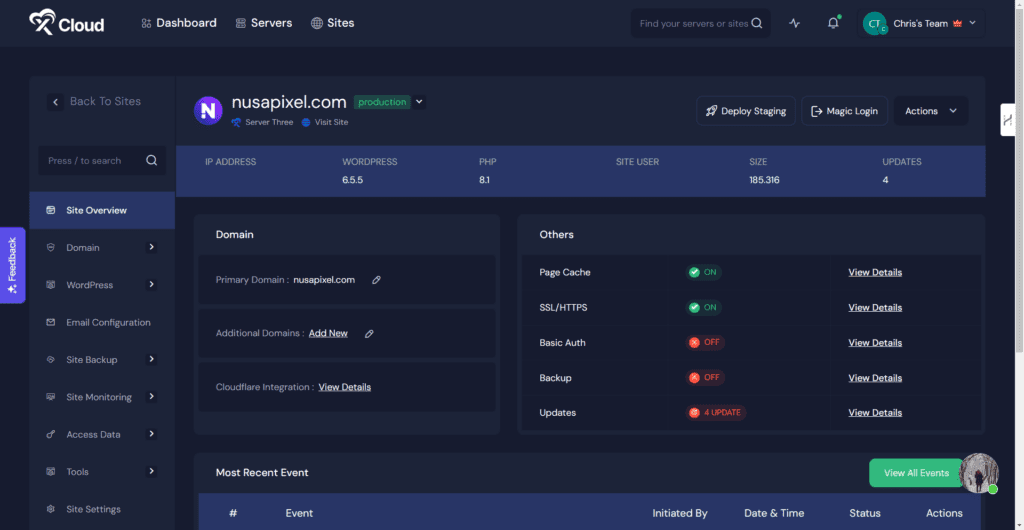
Task: Open Cloudflare Integration View Details link
Action: 344,387
